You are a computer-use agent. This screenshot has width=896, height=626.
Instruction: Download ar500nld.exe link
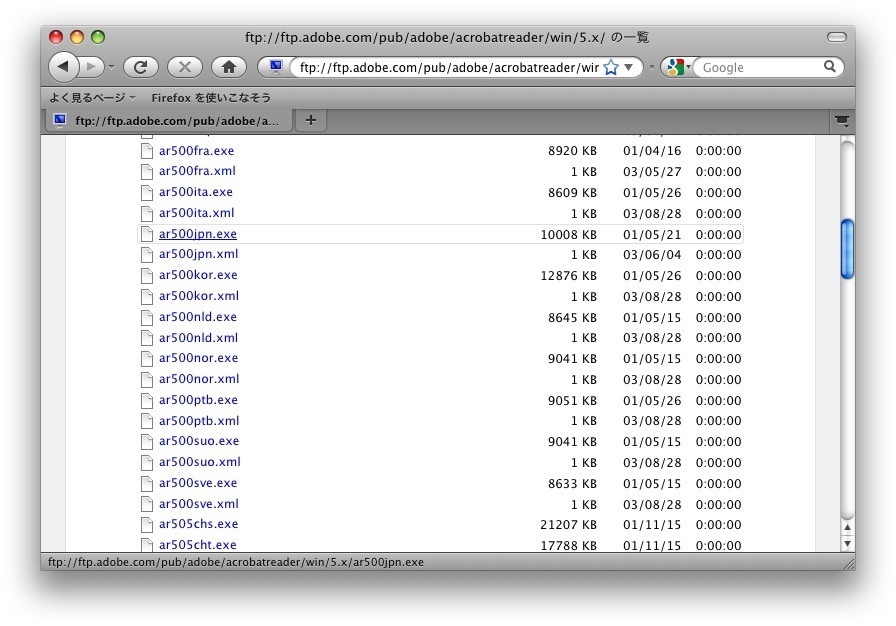198,317
